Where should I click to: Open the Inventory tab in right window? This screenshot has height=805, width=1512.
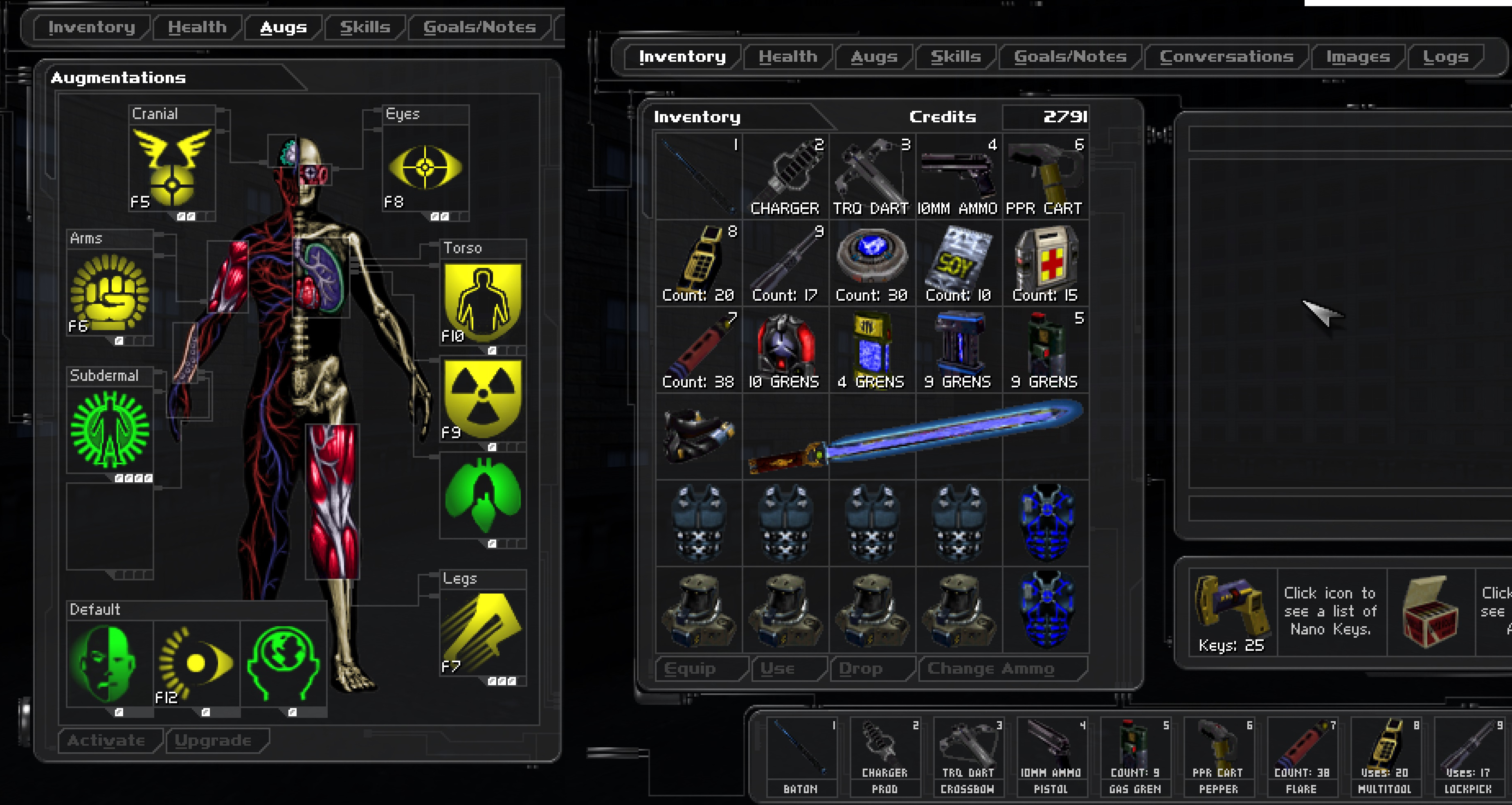point(682,57)
